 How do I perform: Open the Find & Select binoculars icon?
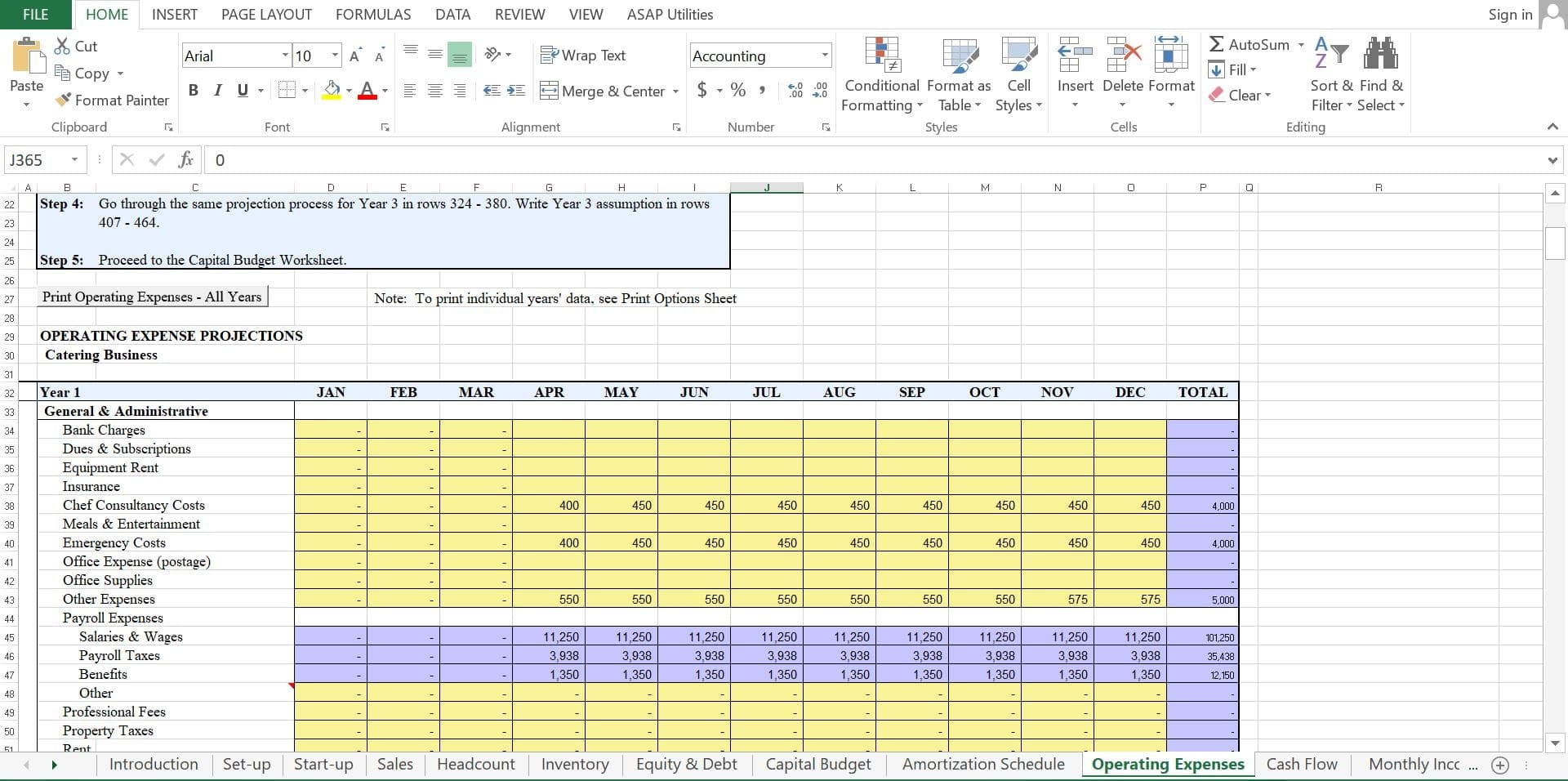1381,56
